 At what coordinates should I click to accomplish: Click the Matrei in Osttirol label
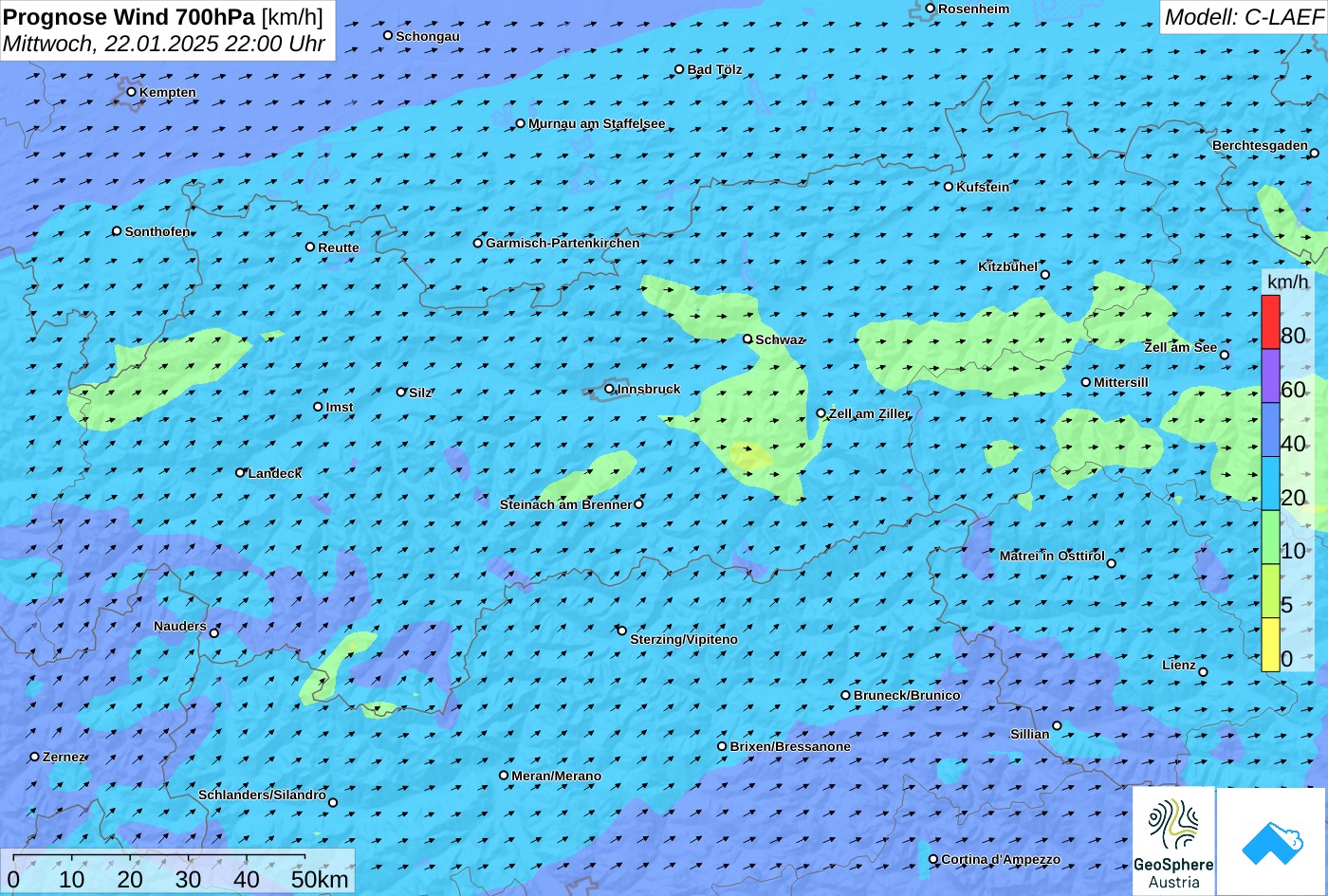(1052, 556)
